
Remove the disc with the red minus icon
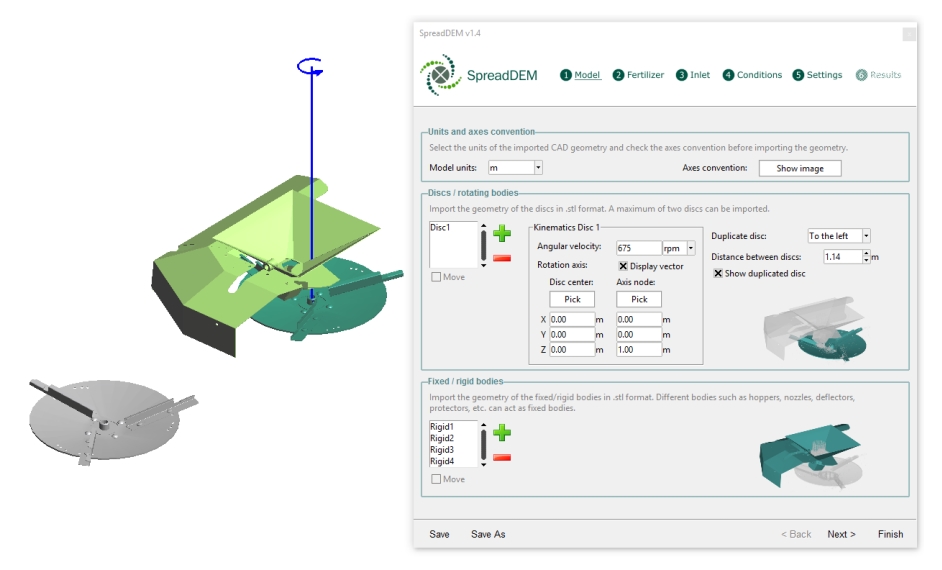(x=502, y=258)
